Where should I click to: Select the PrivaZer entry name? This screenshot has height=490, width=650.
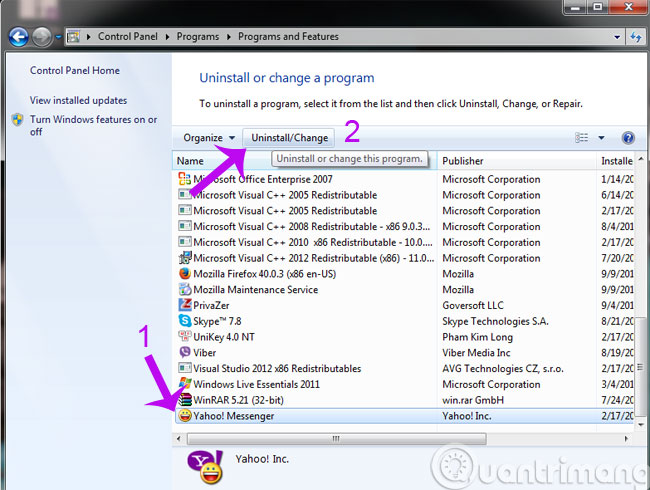(211, 306)
